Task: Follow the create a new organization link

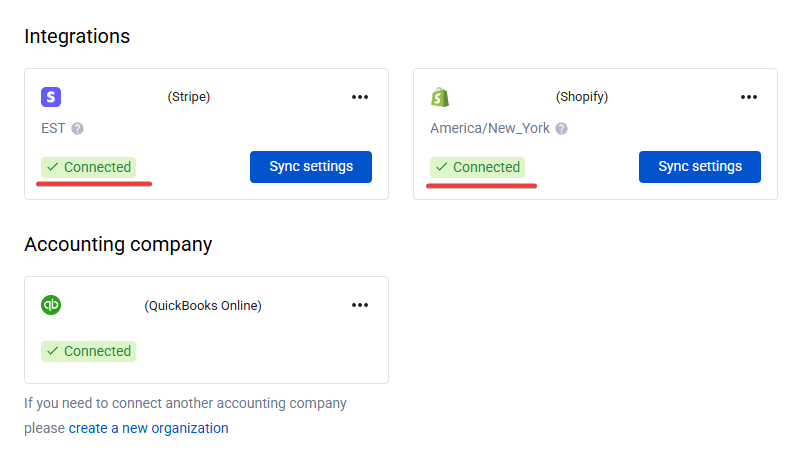Action: pyautogui.click(x=148, y=428)
